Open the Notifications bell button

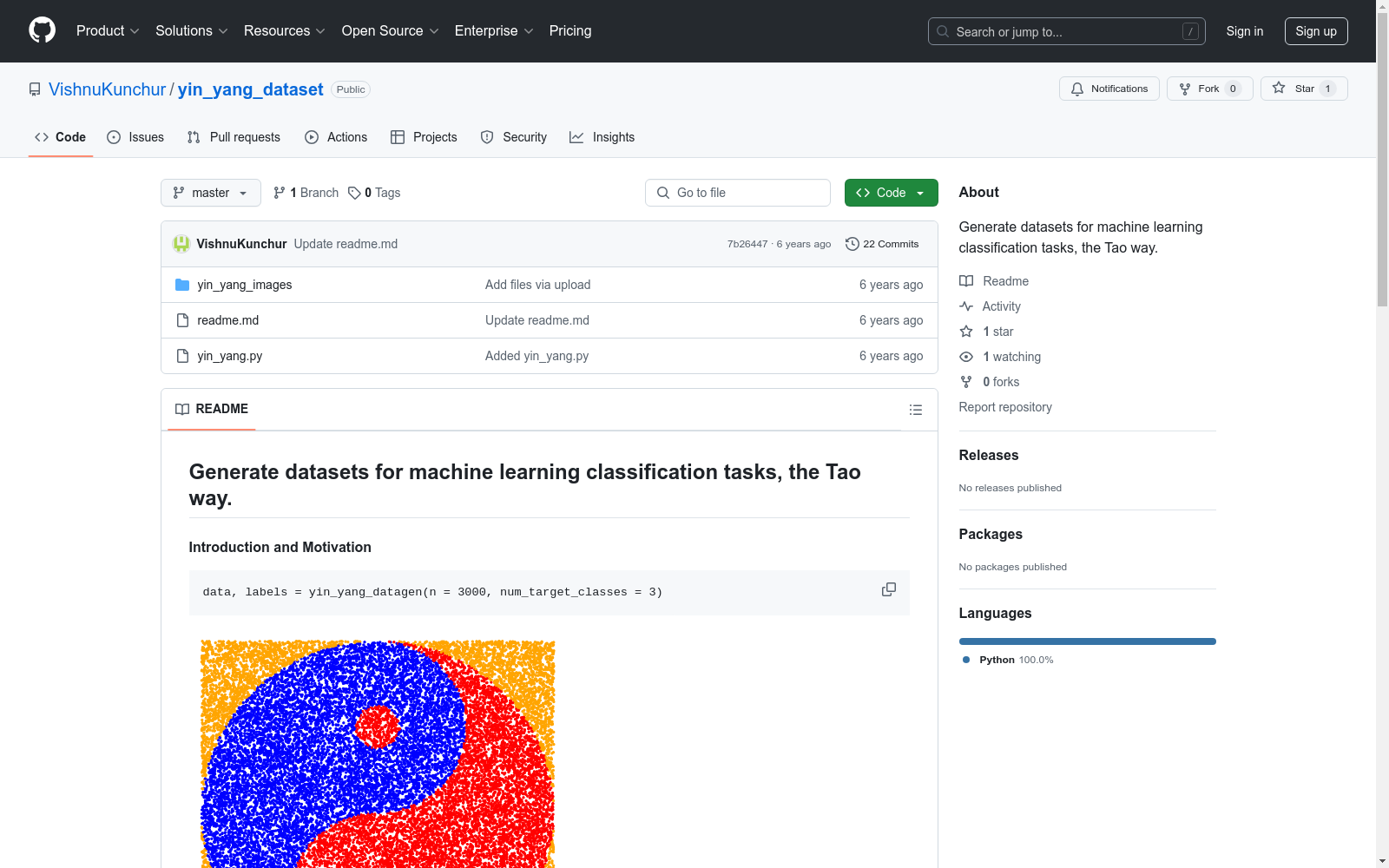[x=1109, y=89]
